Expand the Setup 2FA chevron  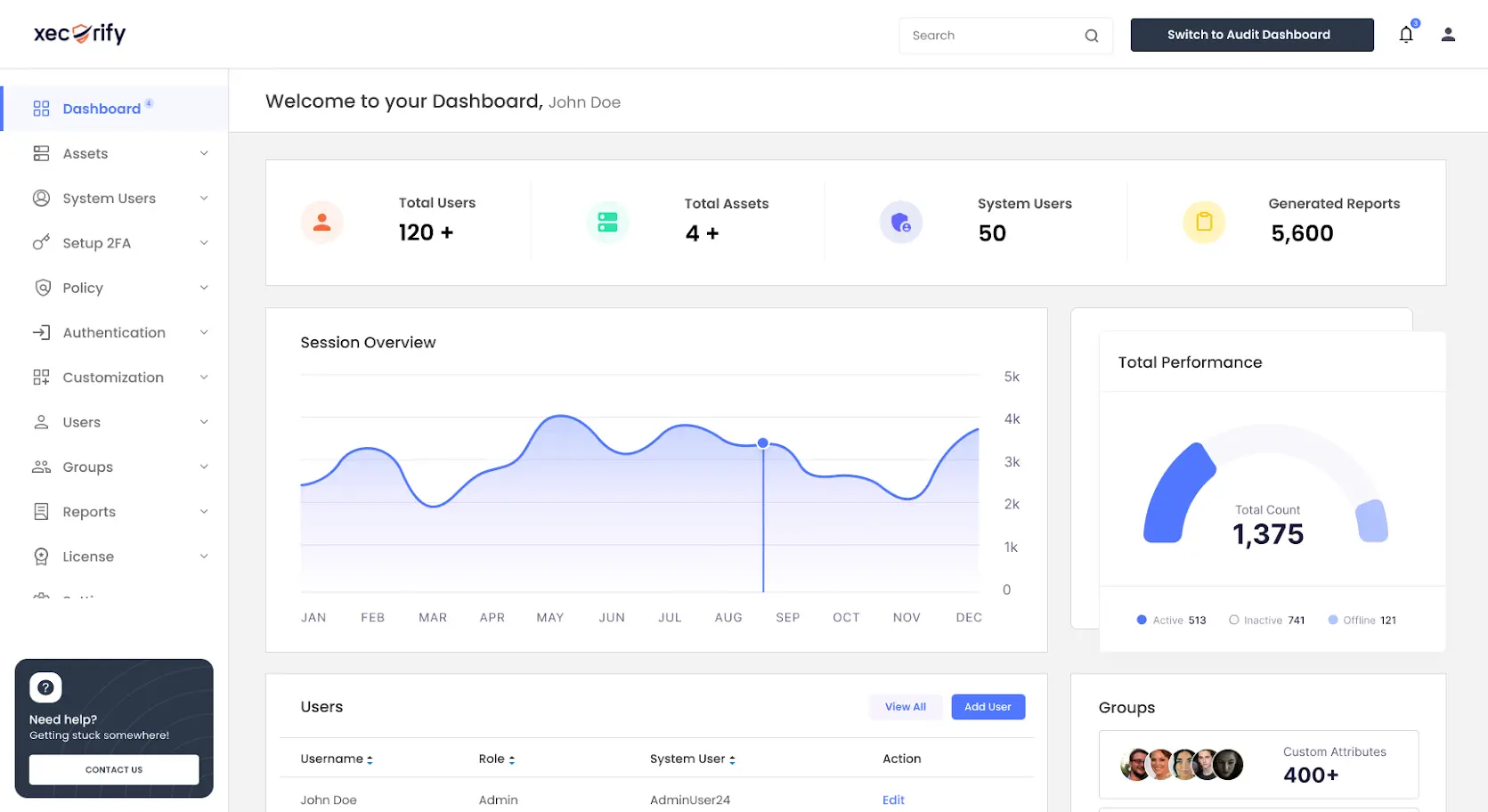(204, 243)
